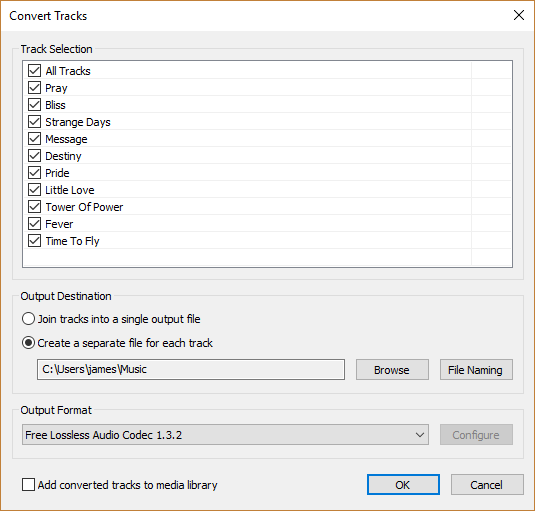The image size is (535, 511).
Task: Deselect the Strange Days track
Action: click(34, 122)
